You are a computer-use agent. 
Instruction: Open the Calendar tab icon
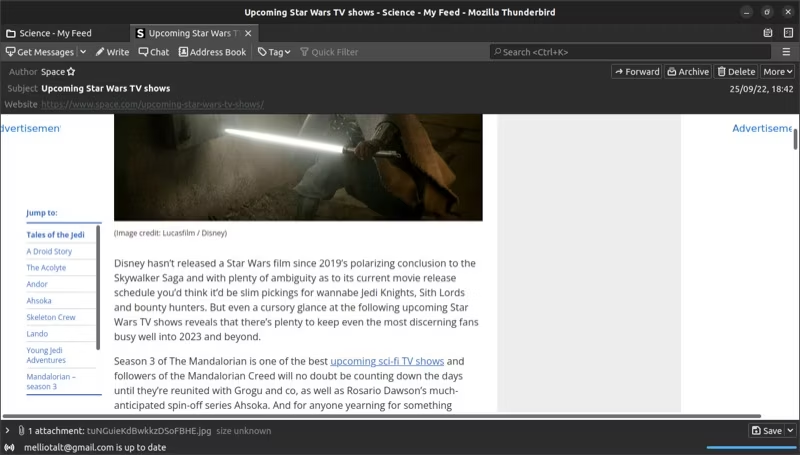768,33
